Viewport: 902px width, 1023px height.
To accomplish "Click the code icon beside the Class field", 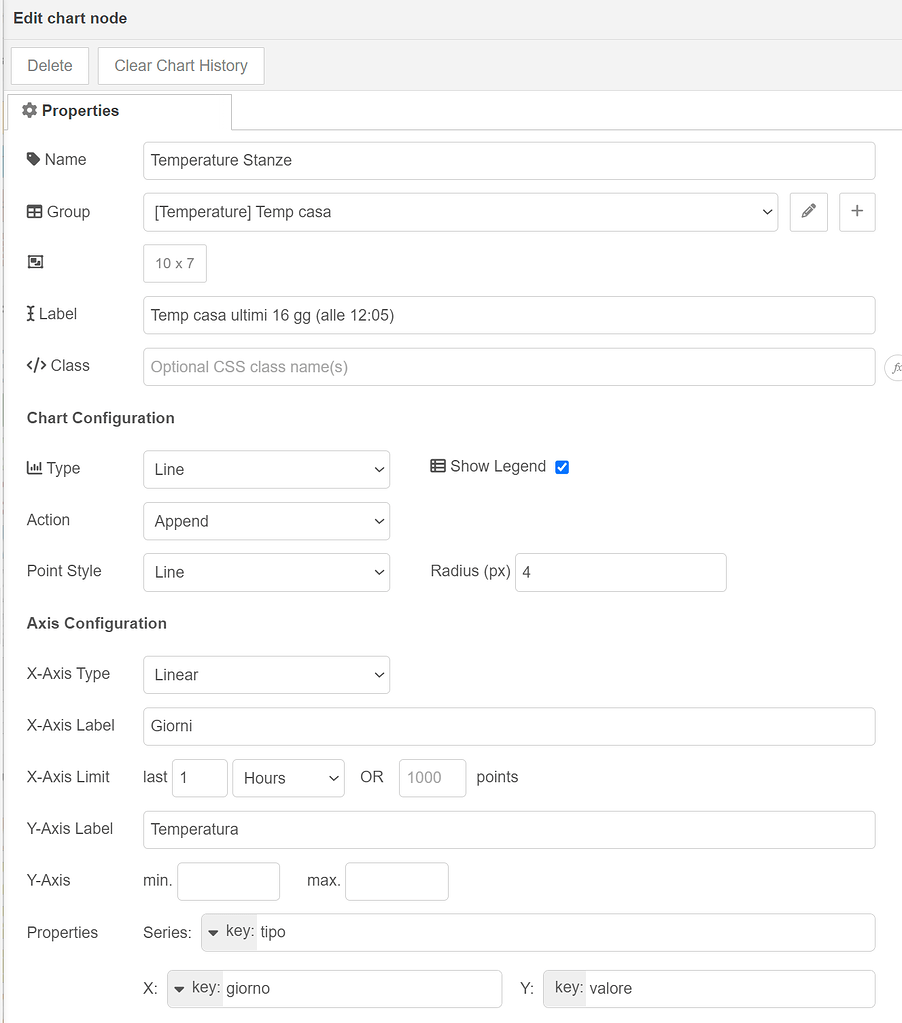I will pyautogui.click(x=37, y=365).
